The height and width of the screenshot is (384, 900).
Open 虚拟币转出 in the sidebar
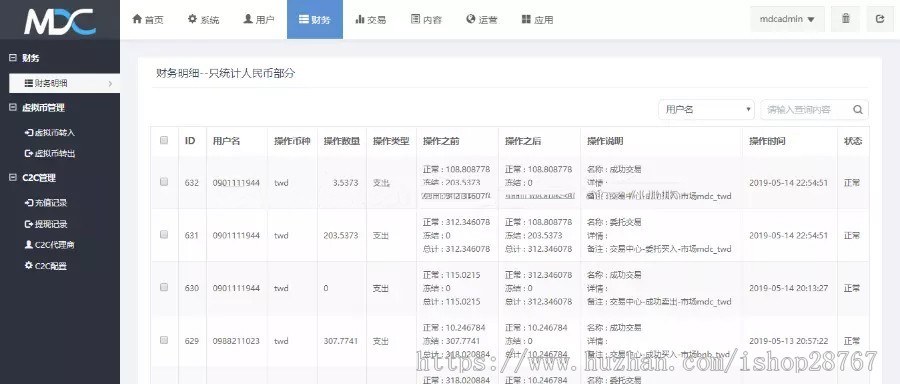49,153
